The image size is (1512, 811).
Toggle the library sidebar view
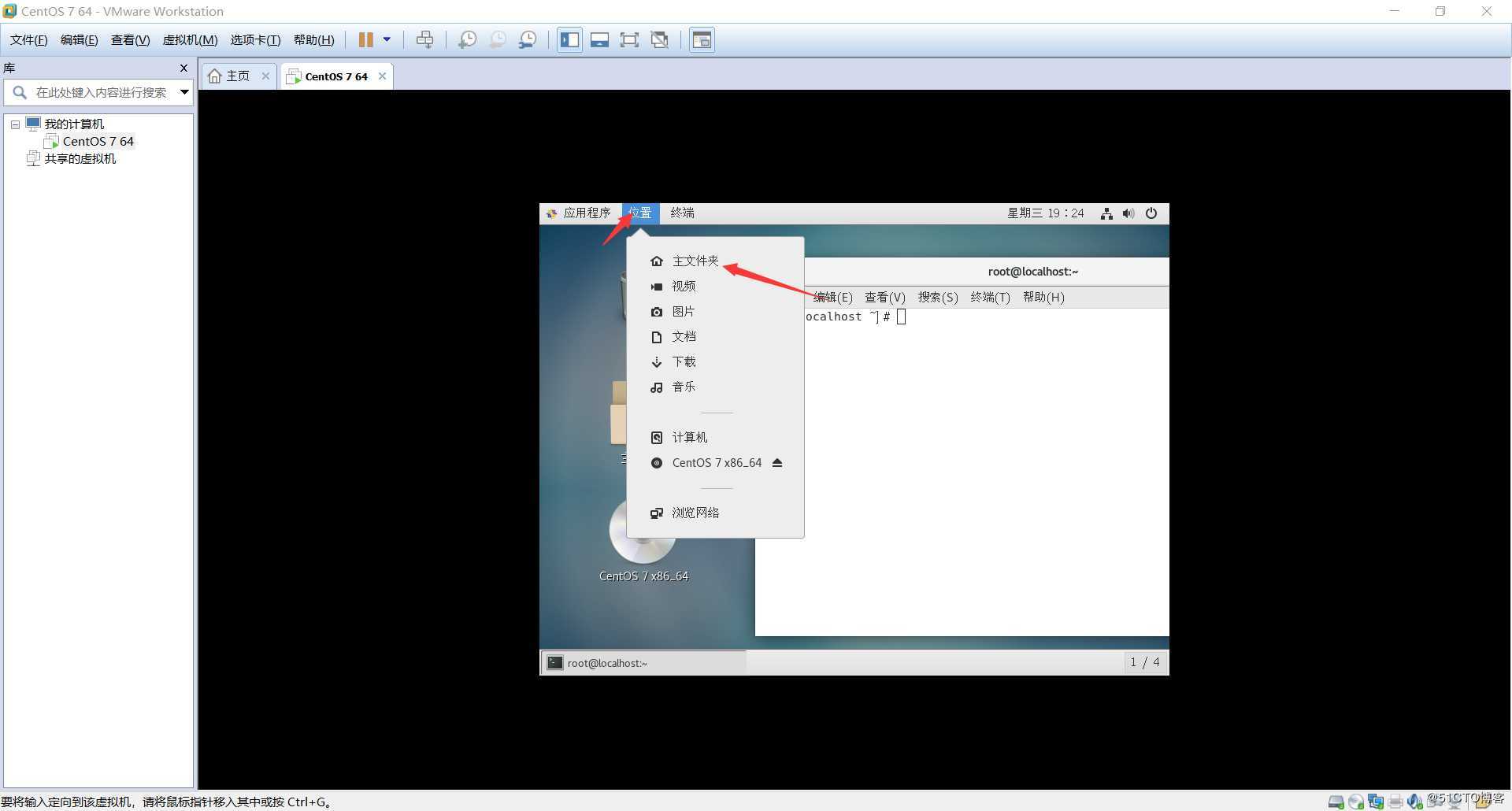point(569,39)
